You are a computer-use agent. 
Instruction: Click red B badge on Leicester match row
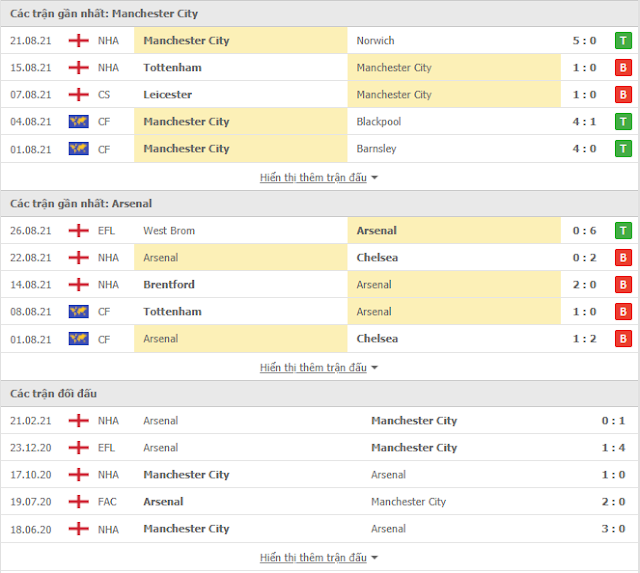pyautogui.click(x=623, y=95)
